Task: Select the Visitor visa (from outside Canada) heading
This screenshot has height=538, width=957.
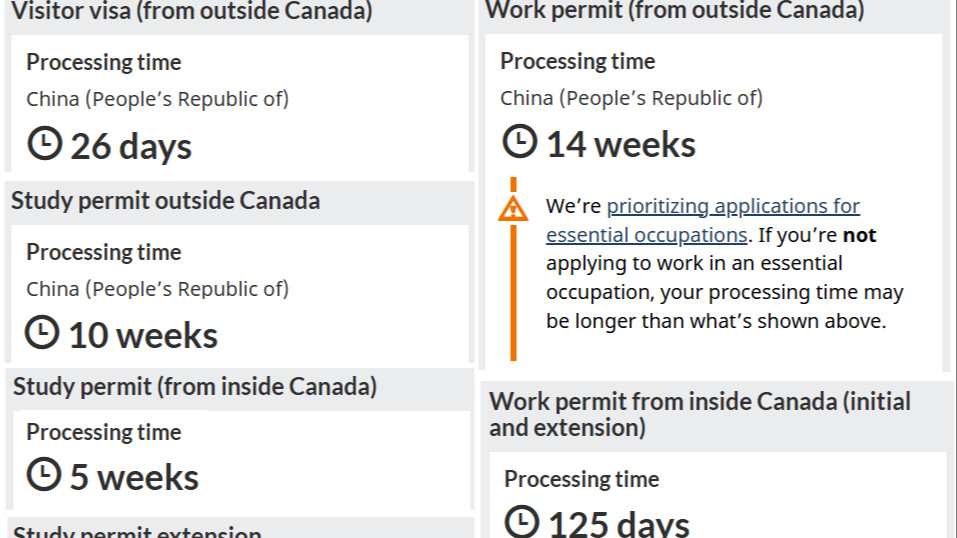Action: (192, 11)
